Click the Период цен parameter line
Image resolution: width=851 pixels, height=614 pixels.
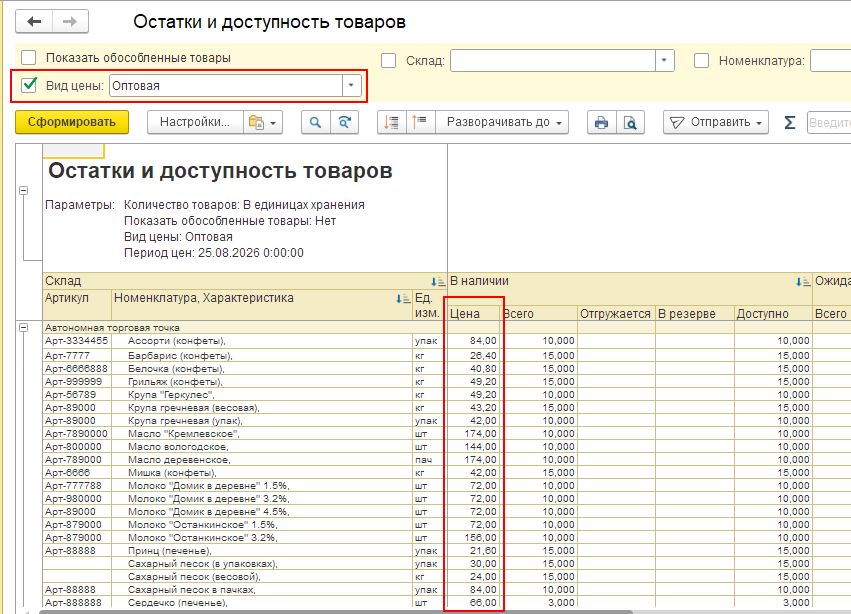(x=214, y=253)
